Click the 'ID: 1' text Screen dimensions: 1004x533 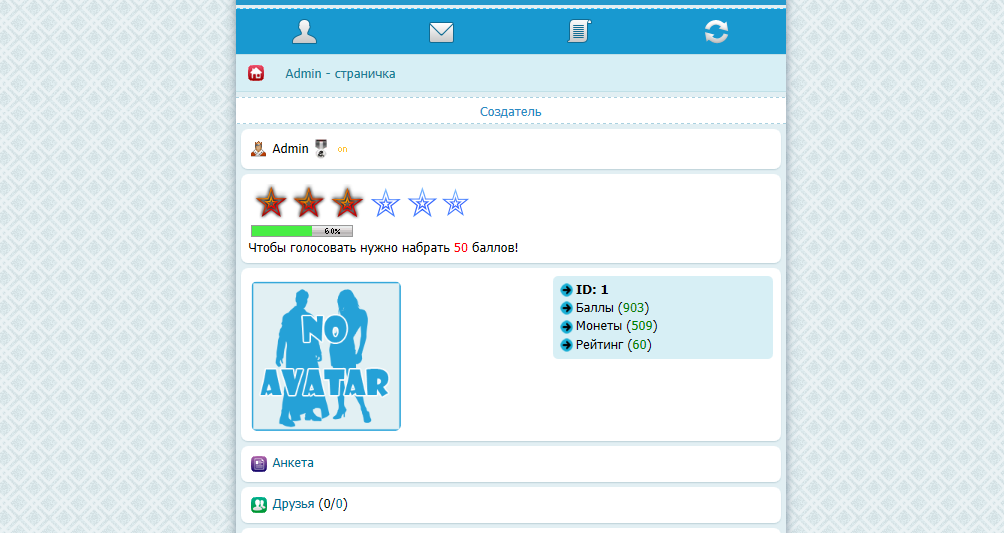point(592,290)
